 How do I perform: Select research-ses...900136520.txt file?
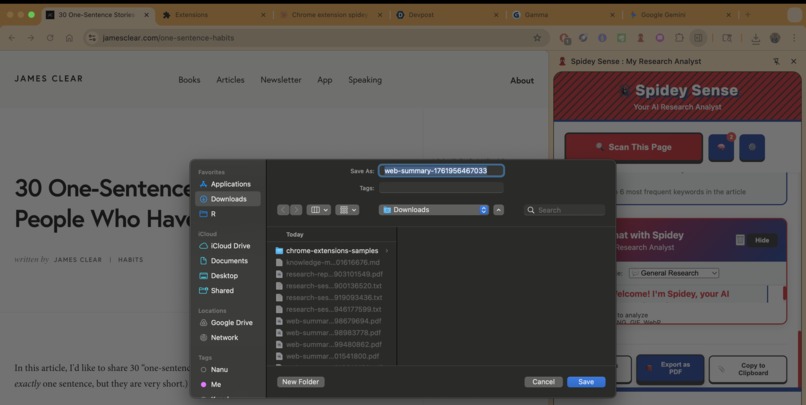pyautogui.click(x=332, y=286)
